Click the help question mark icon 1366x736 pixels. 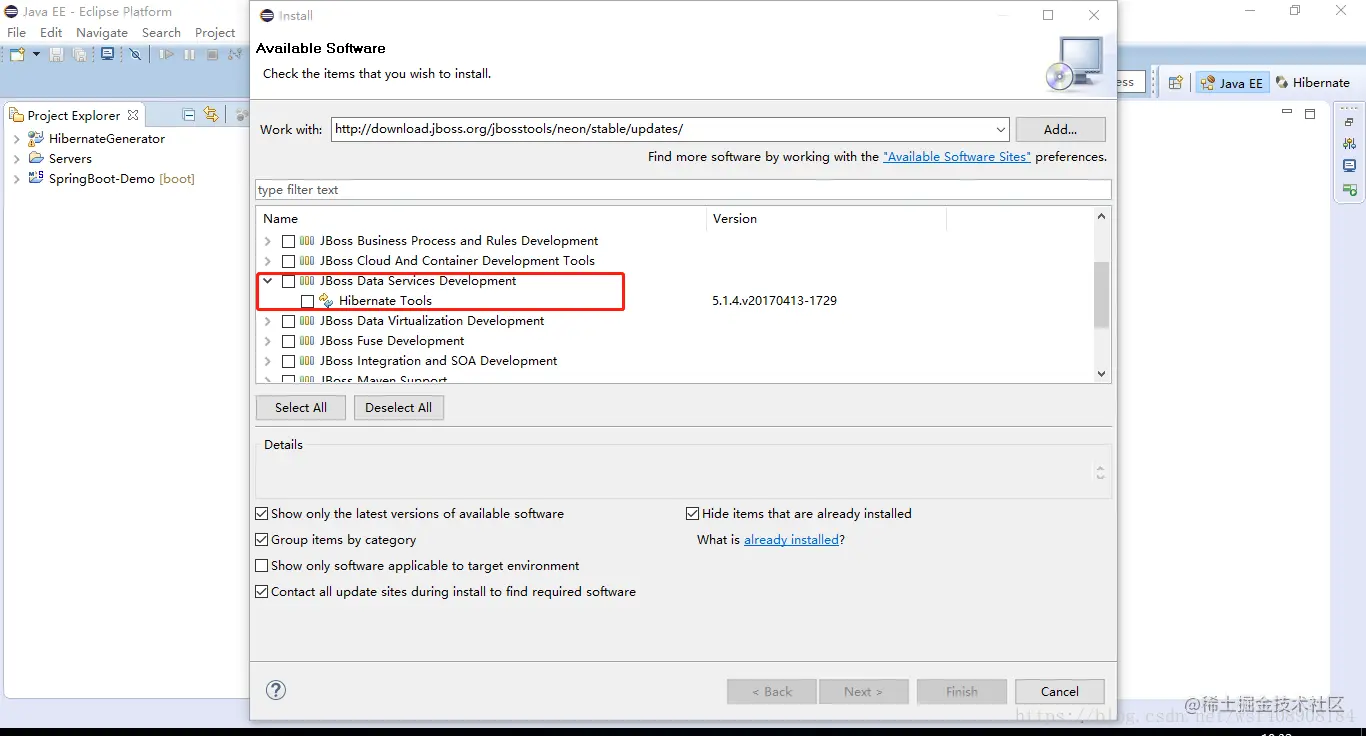tap(276, 690)
